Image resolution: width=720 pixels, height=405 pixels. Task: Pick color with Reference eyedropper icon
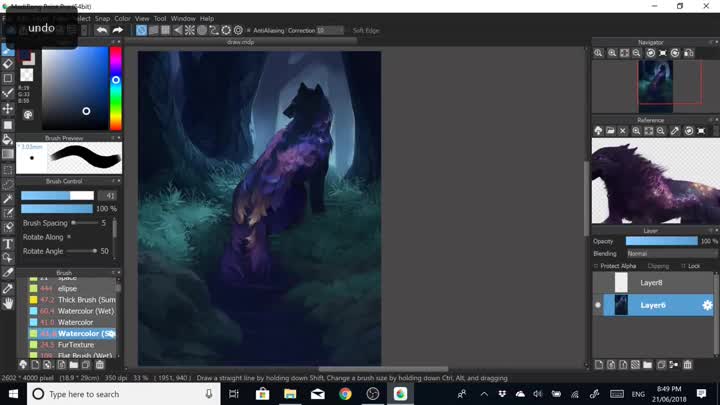tap(675, 131)
